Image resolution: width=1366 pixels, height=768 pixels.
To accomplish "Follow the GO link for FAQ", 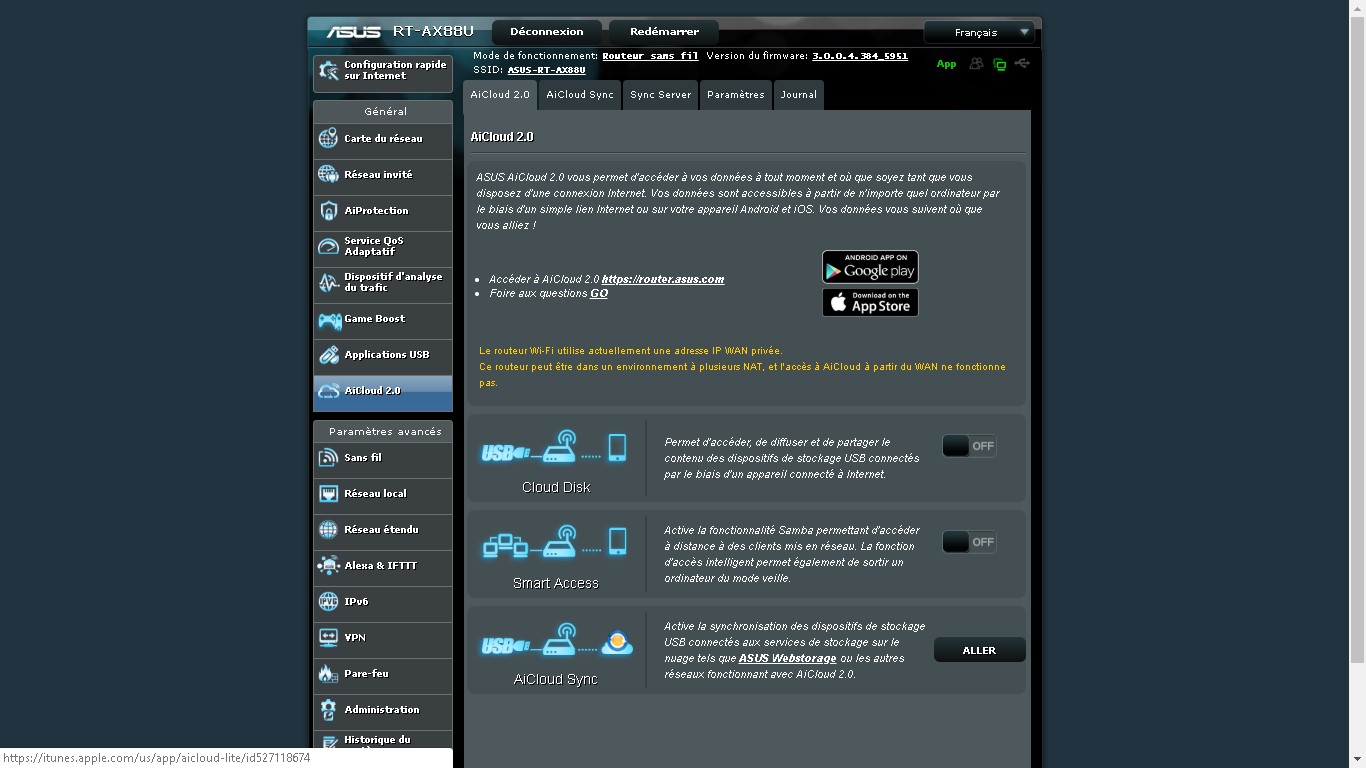I will pyautogui.click(x=599, y=293).
